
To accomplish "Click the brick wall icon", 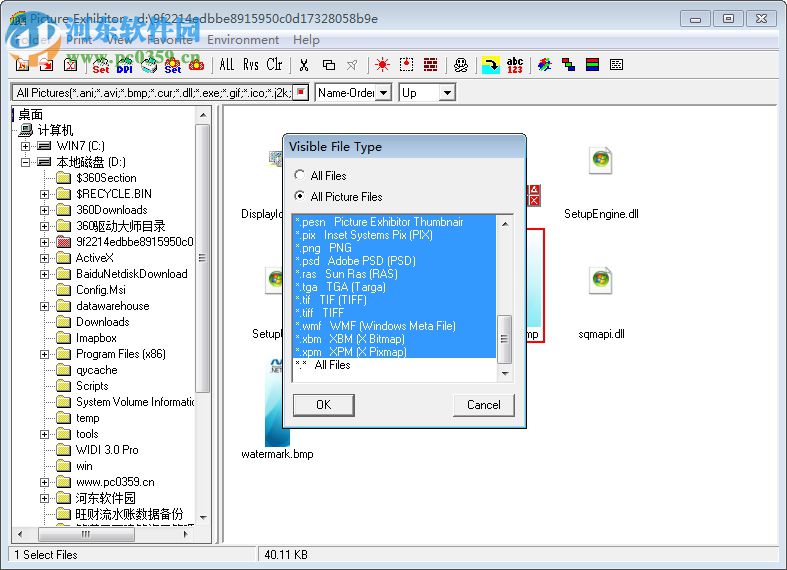I will (430, 64).
